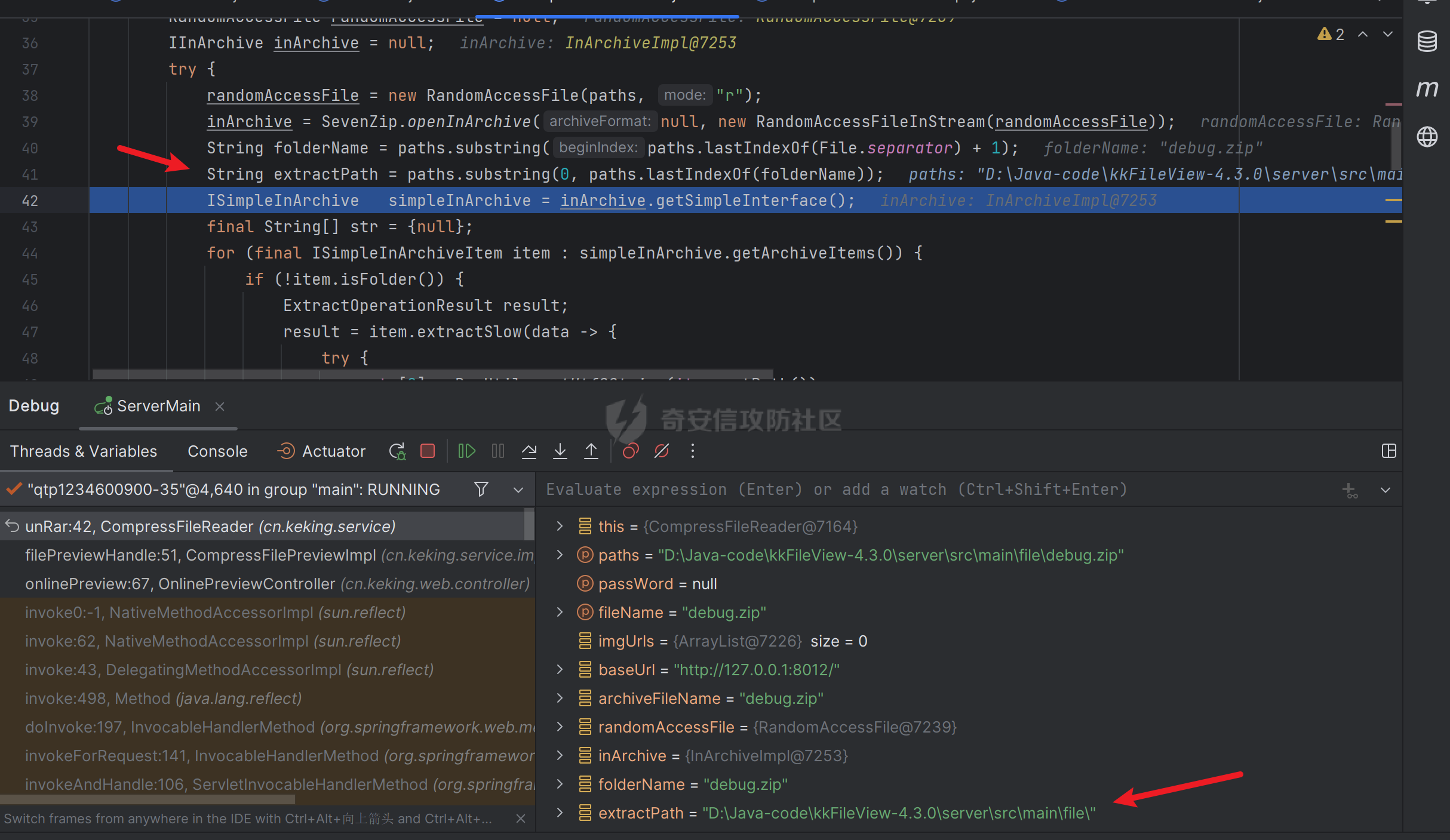Click the randomAccessFile variable on line 38
This screenshot has width=1450, height=840.
click(282, 96)
